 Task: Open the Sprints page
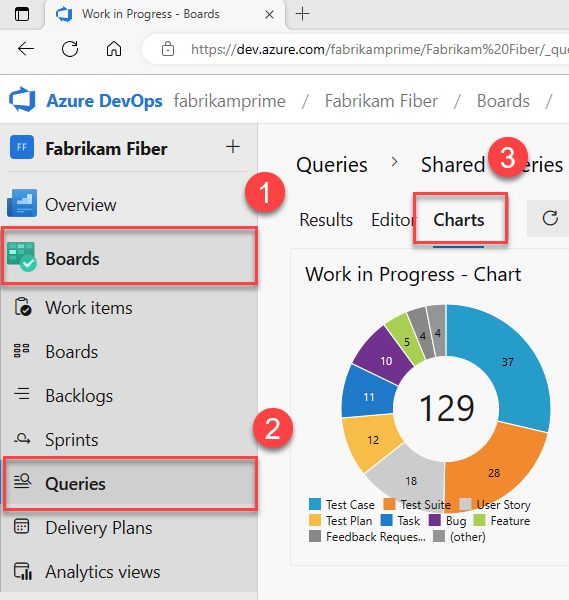click(129, 440)
